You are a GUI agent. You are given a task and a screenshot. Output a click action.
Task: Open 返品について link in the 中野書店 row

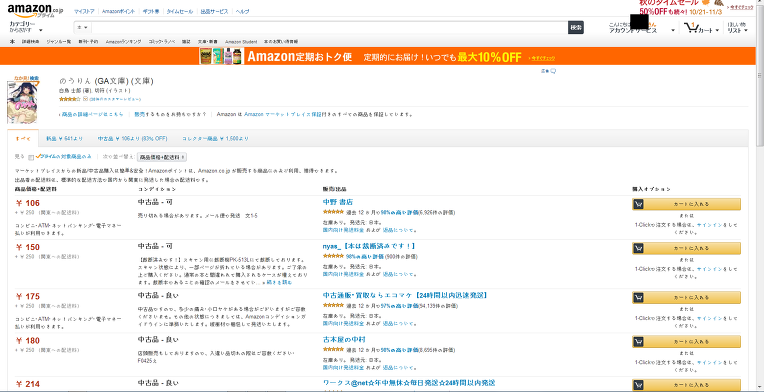pyautogui.click(x=398, y=230)
